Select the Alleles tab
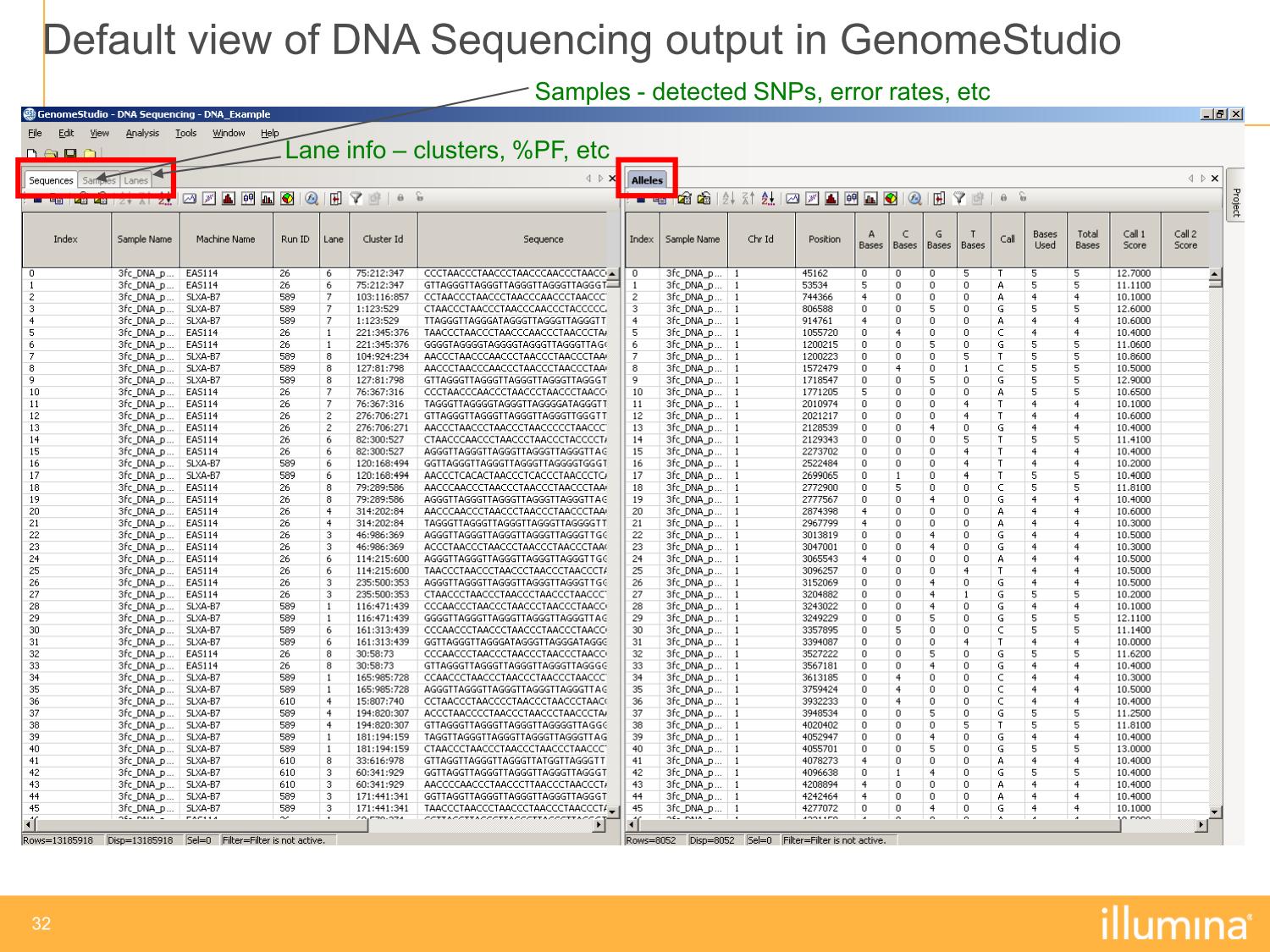 [648, 180]
